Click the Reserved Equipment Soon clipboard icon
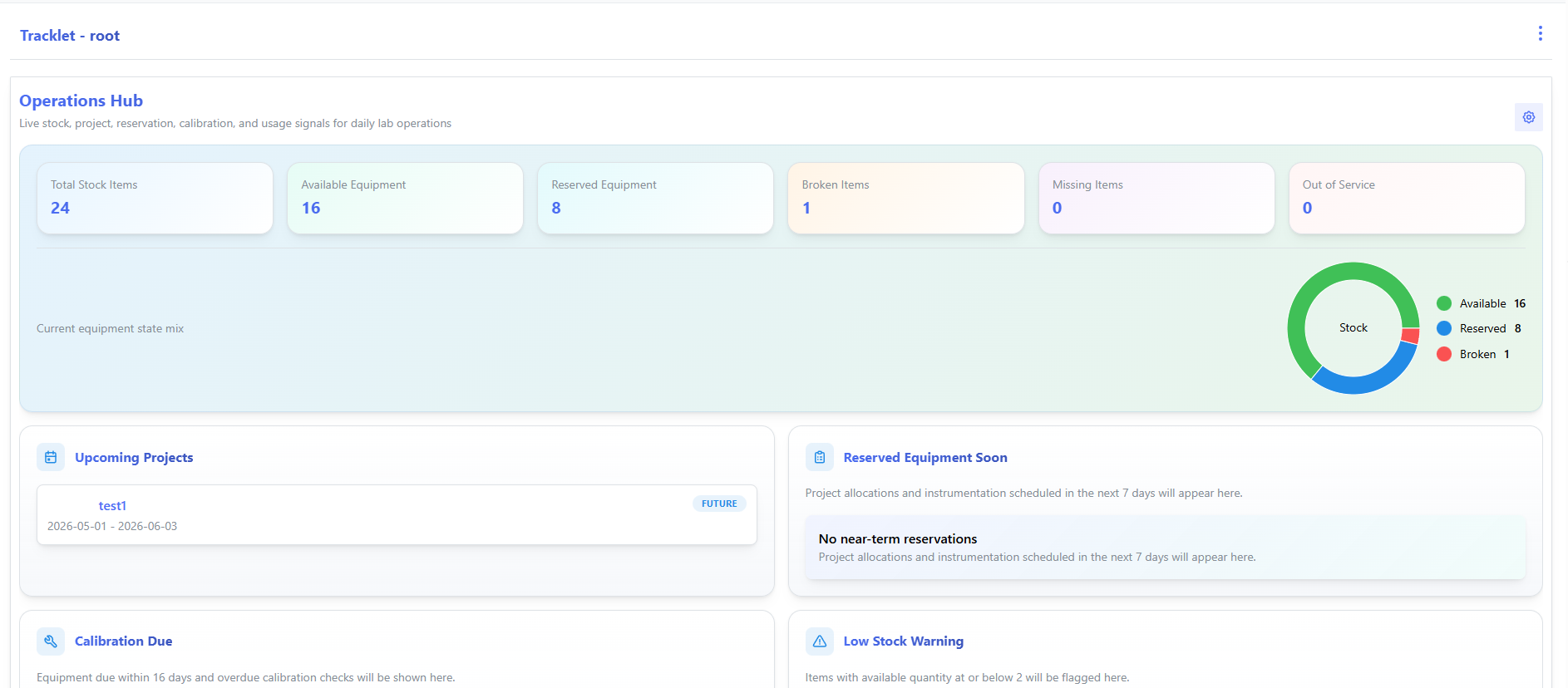The width and height of the screenshot is (1568, 688). coord(819,457)
